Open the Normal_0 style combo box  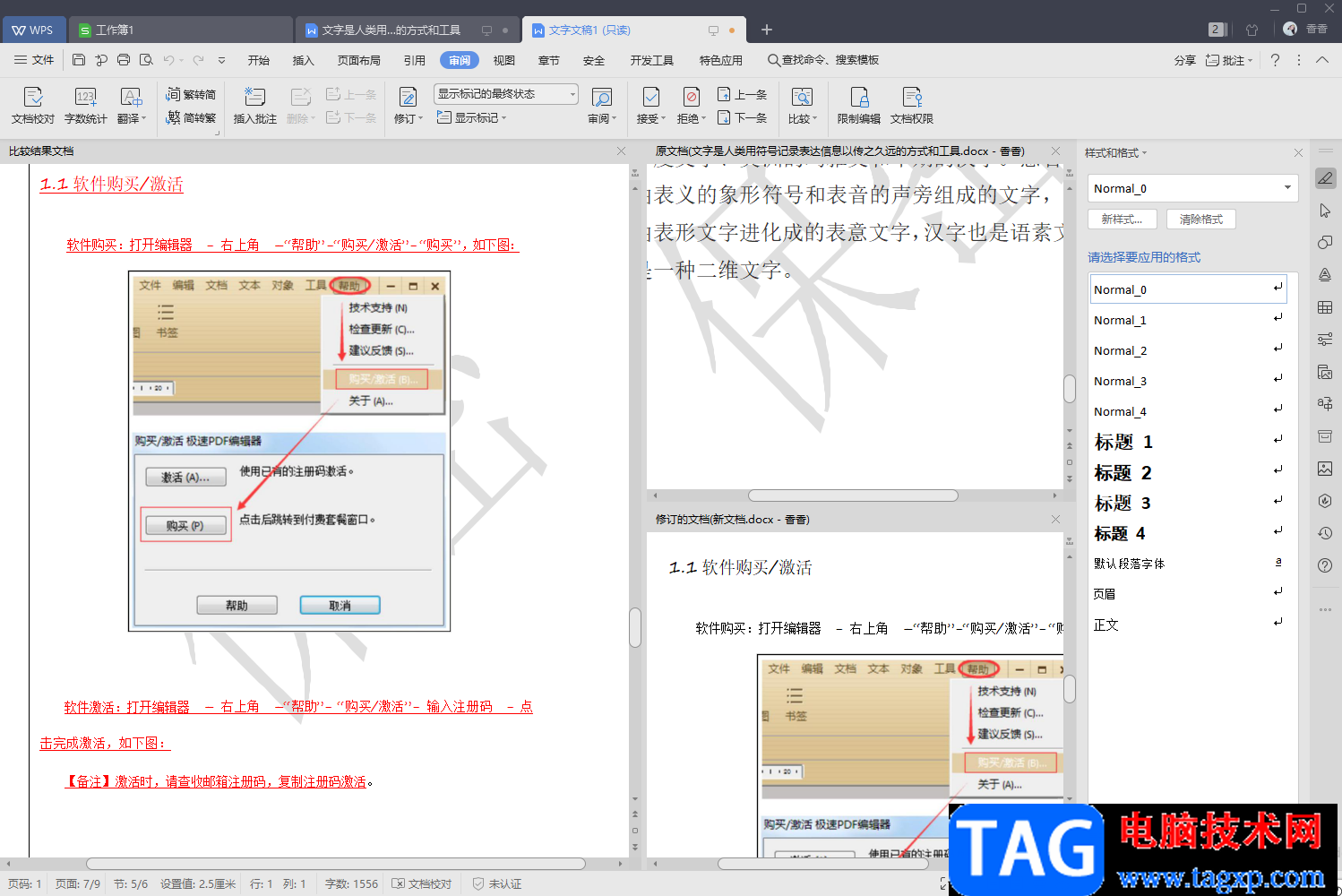click(1192, 188)
